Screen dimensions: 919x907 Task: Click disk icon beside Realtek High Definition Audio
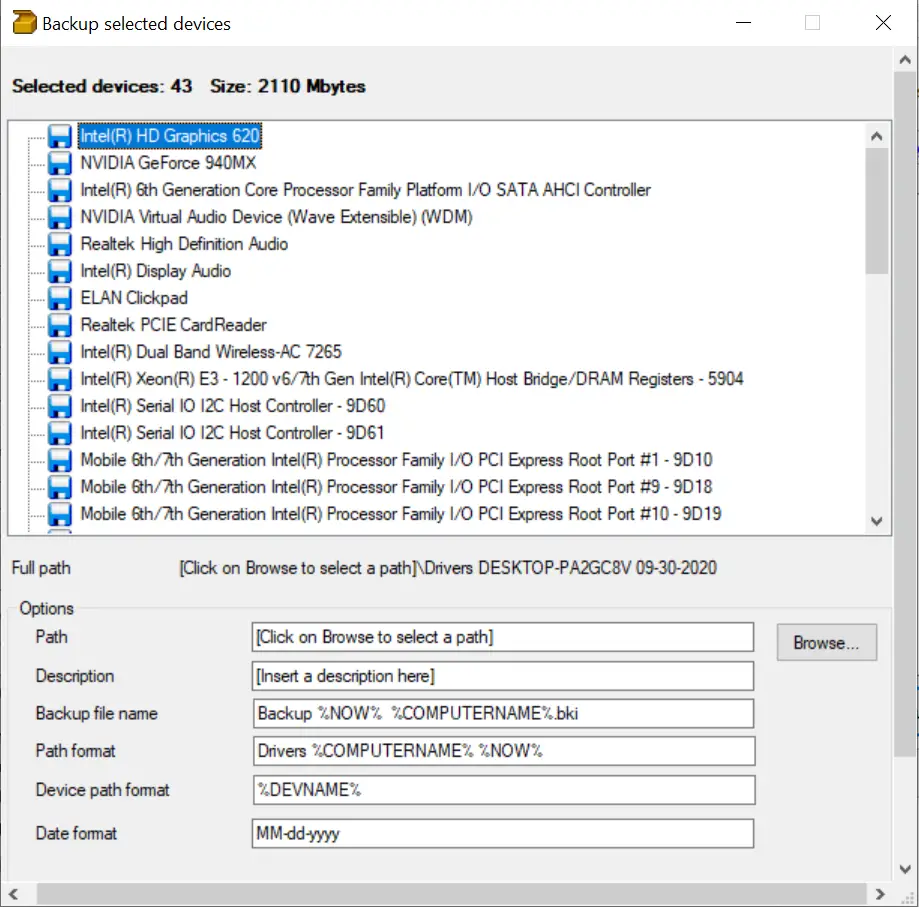click(x=59, y=244)
